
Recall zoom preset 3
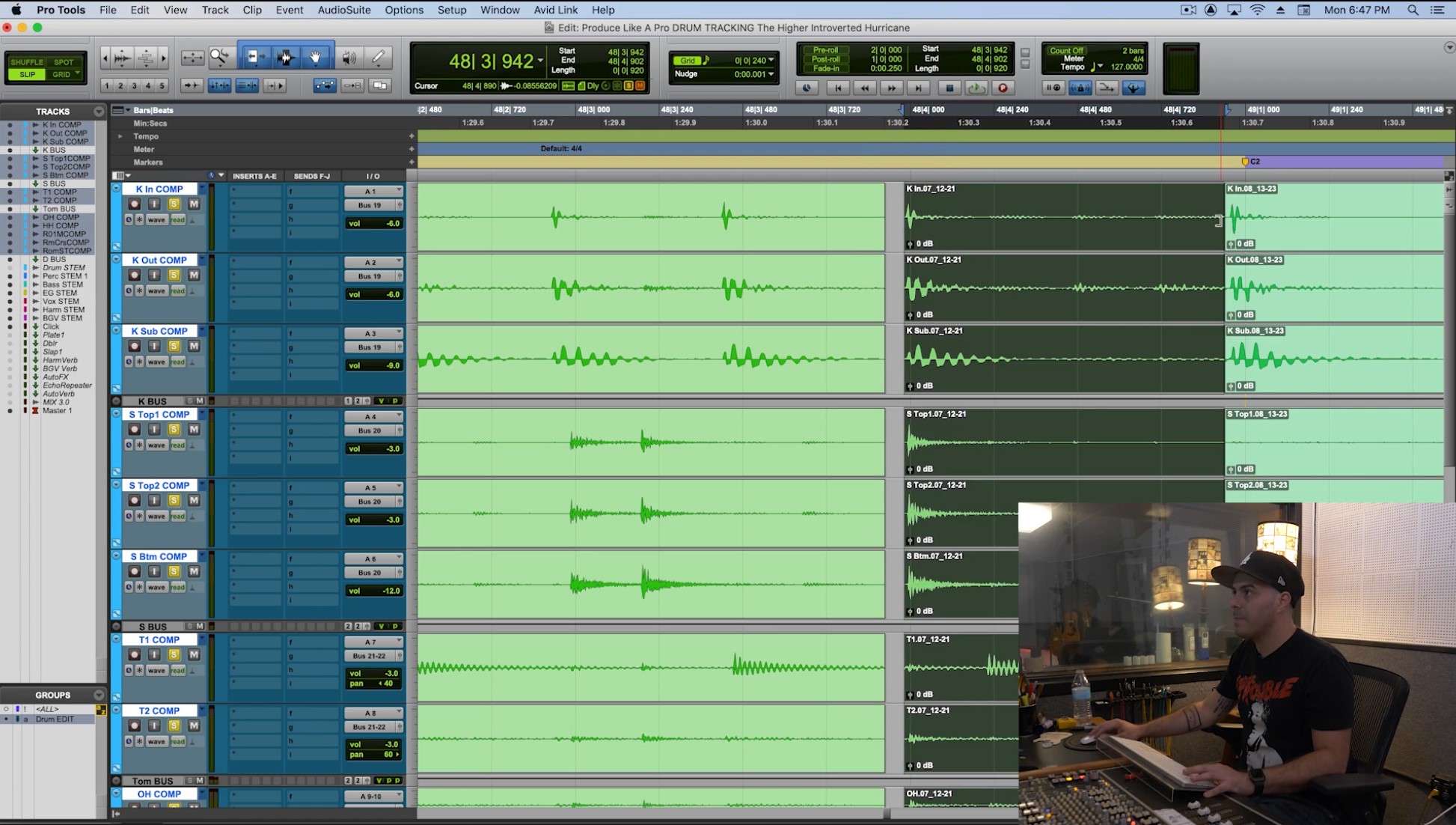point(134,85)
